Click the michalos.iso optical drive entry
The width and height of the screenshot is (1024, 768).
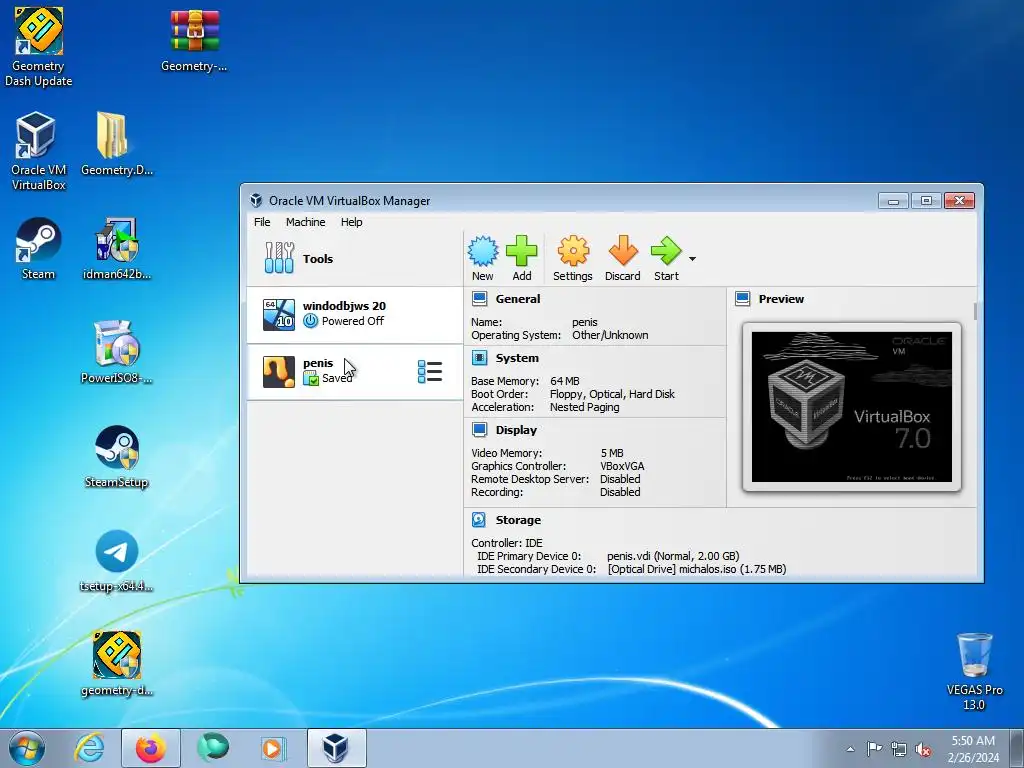[697, 569]
